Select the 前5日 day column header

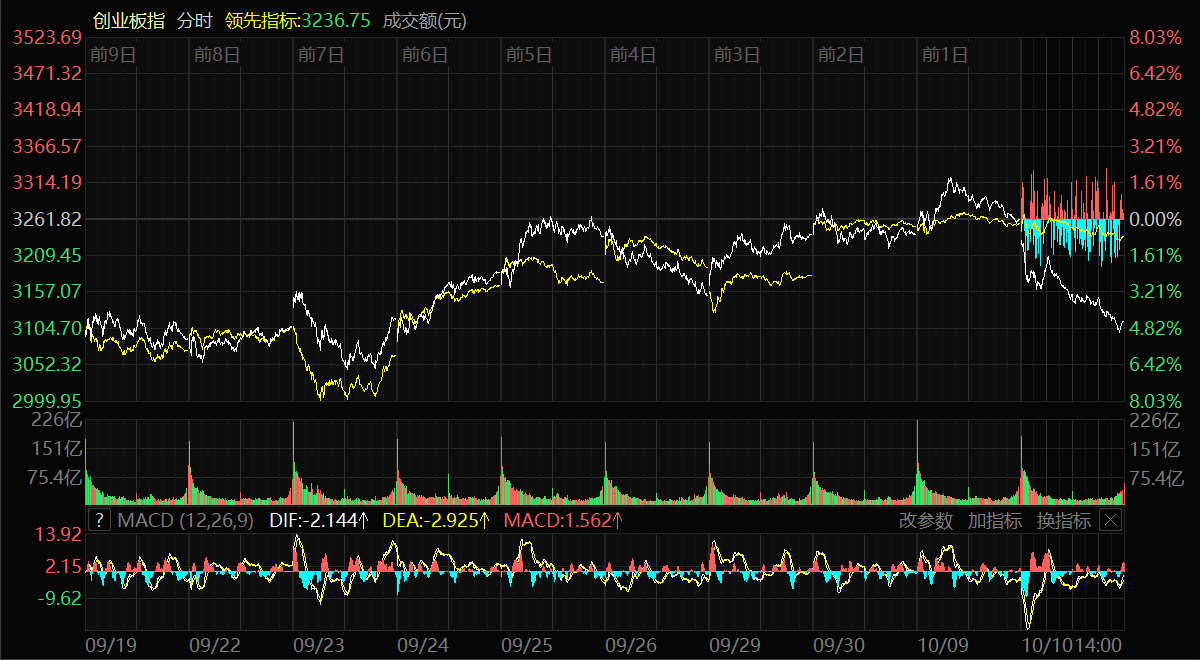click(529, 55)
